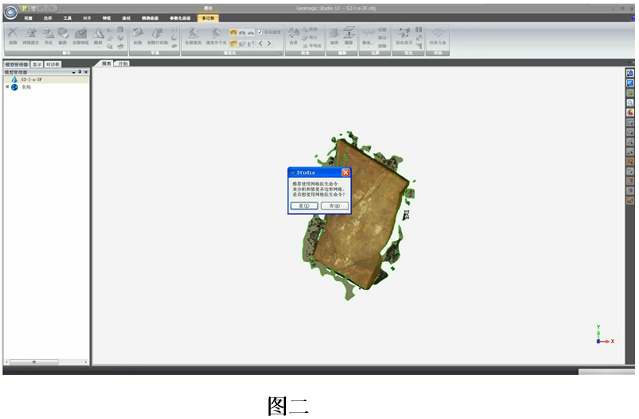Click the model manager horizontal scrollbar
Screen dimensions: 639x419
35,361
